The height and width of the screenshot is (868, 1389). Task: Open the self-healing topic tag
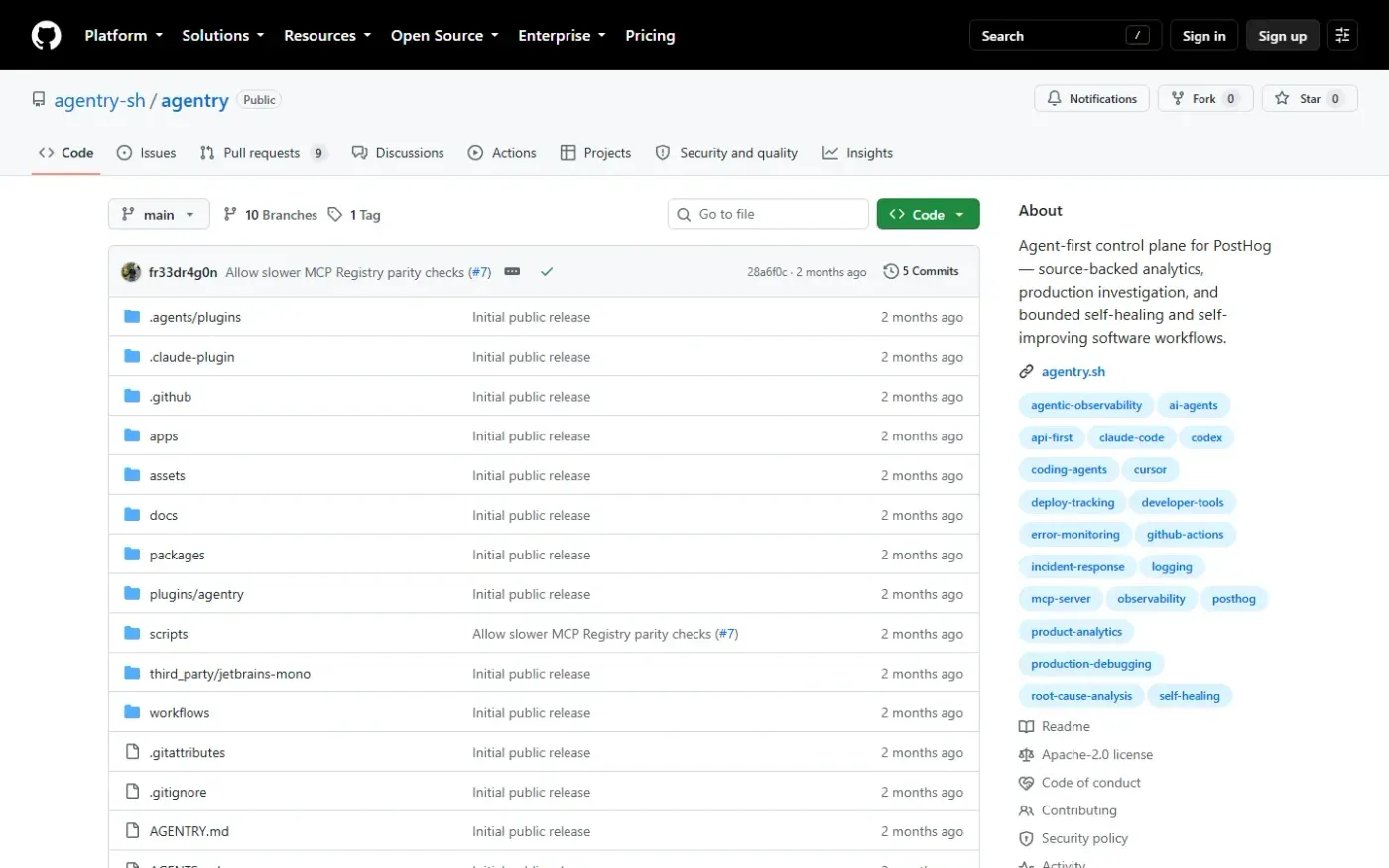[1189, 696]
